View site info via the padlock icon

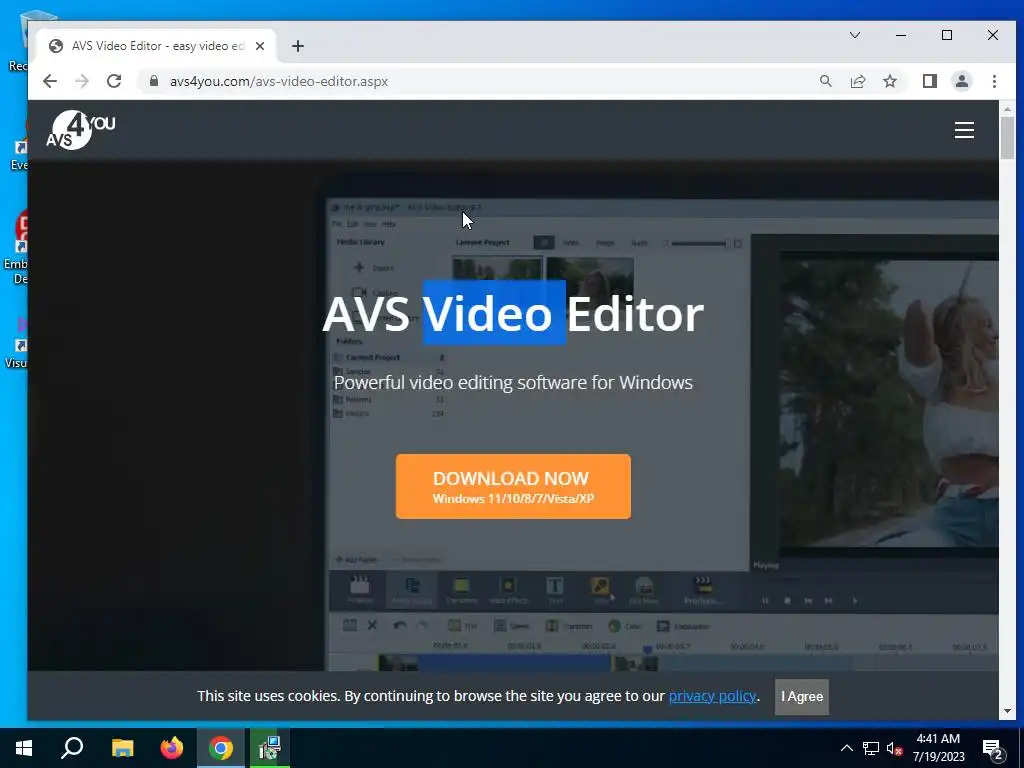pyautogui.click(x=154, y=81)
